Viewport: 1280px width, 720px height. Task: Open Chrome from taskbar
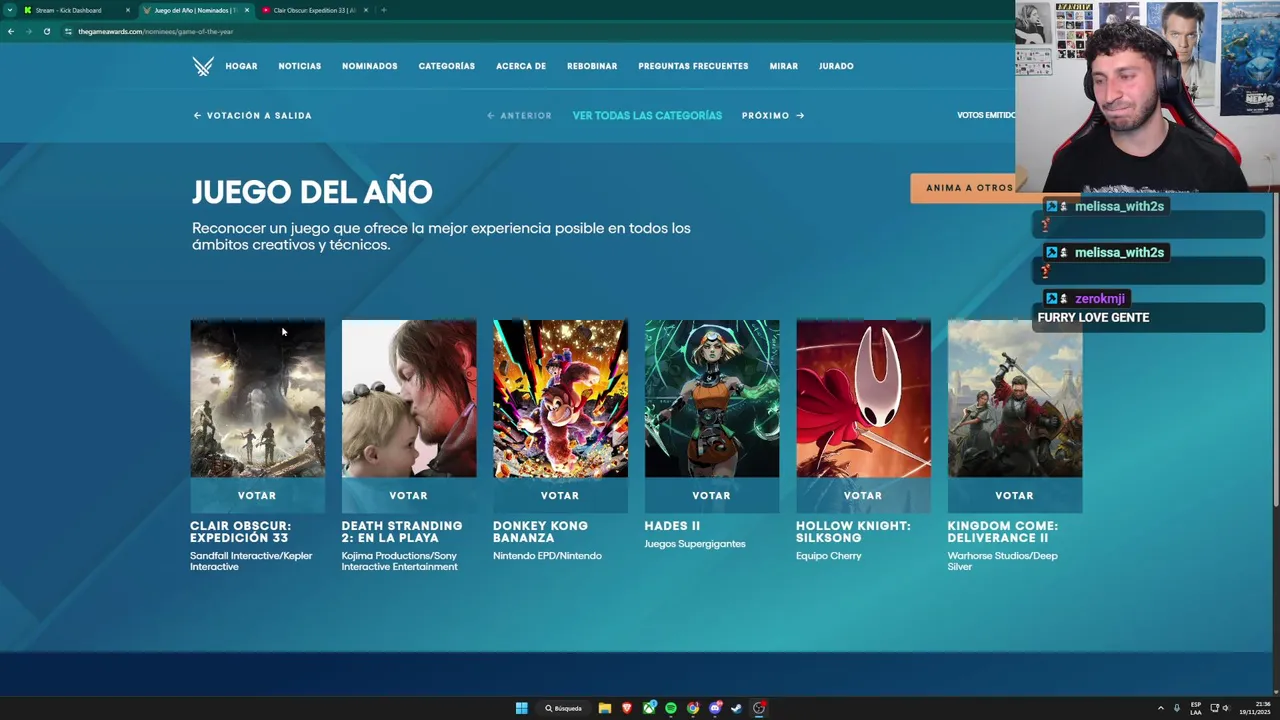(x=693, y=708)
